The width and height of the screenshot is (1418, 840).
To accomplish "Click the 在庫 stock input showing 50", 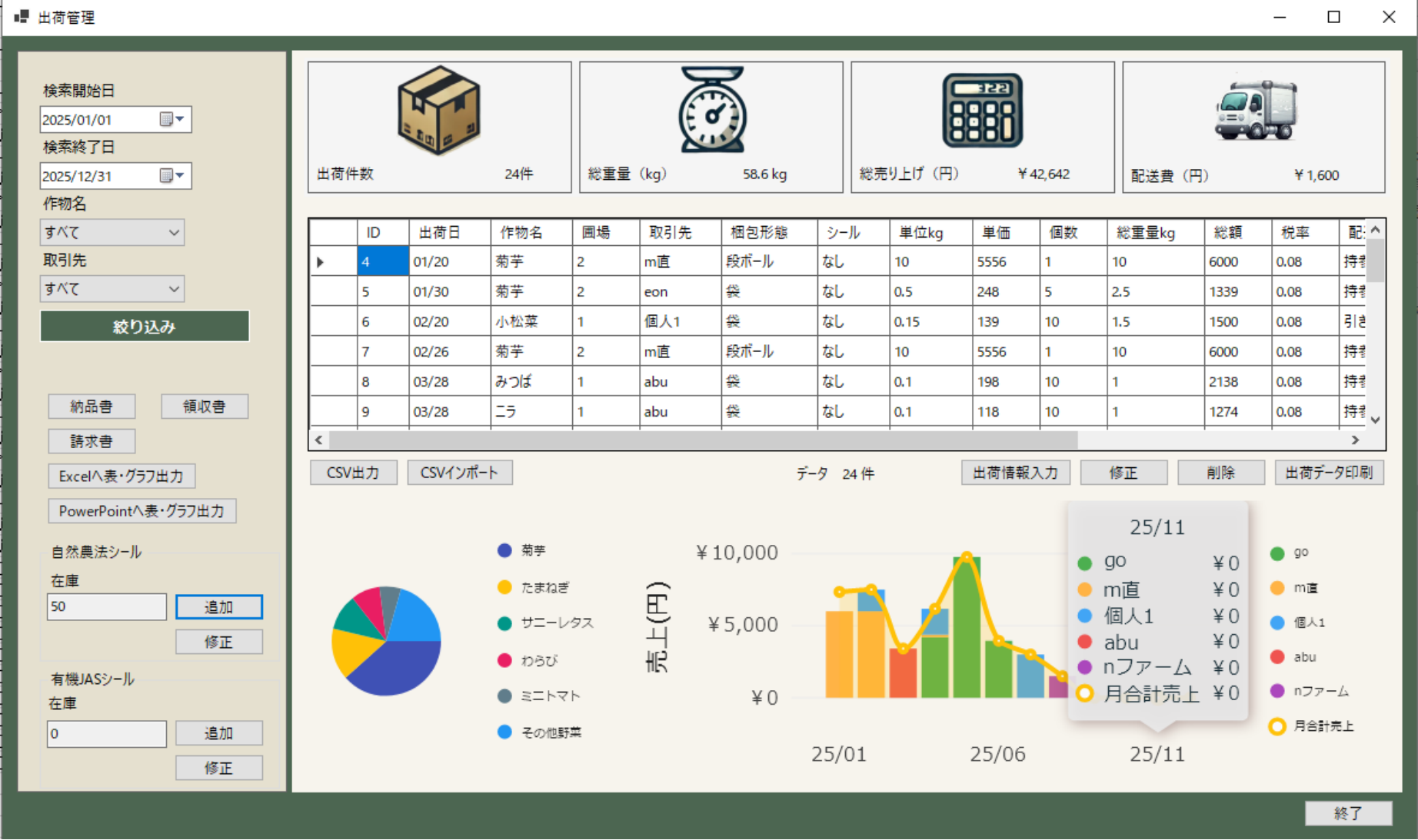I will pyautogui.click(x=106, y=606).
